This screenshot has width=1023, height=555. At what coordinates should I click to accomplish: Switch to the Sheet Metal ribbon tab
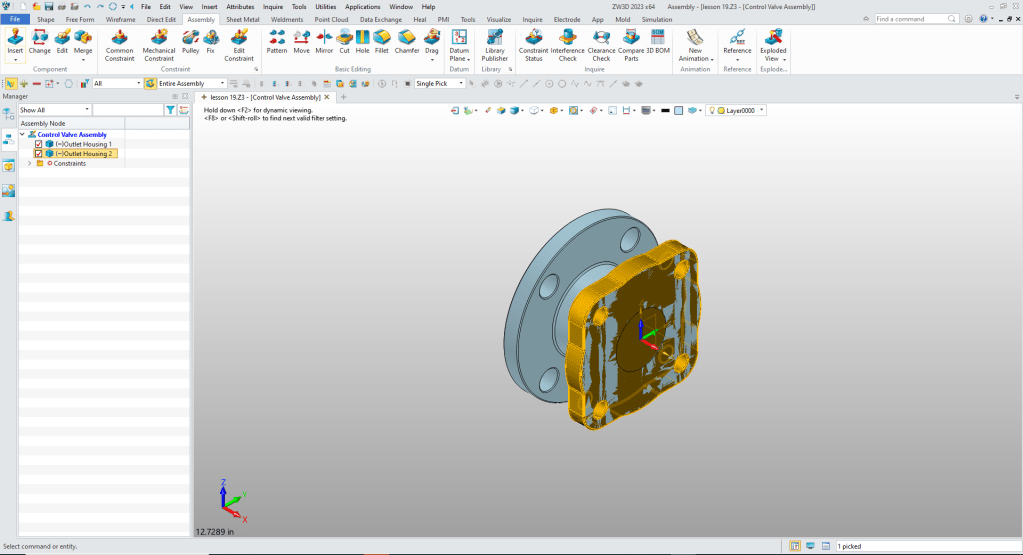tap(242, 19)
